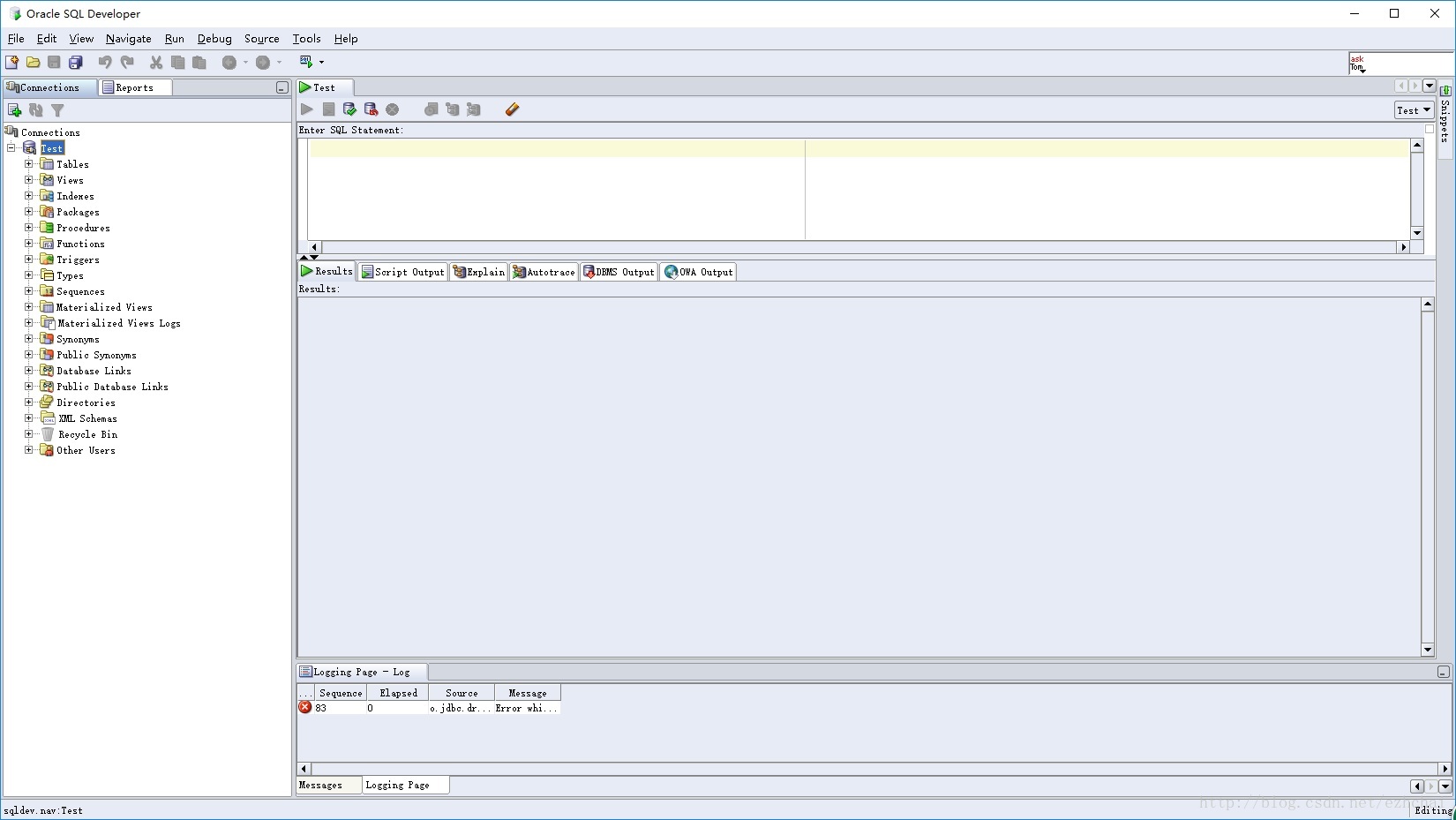Click the Redo arrow icon
Viewport: 1456px width, 820px height.
pyautogui.click(x=127, y=62)
